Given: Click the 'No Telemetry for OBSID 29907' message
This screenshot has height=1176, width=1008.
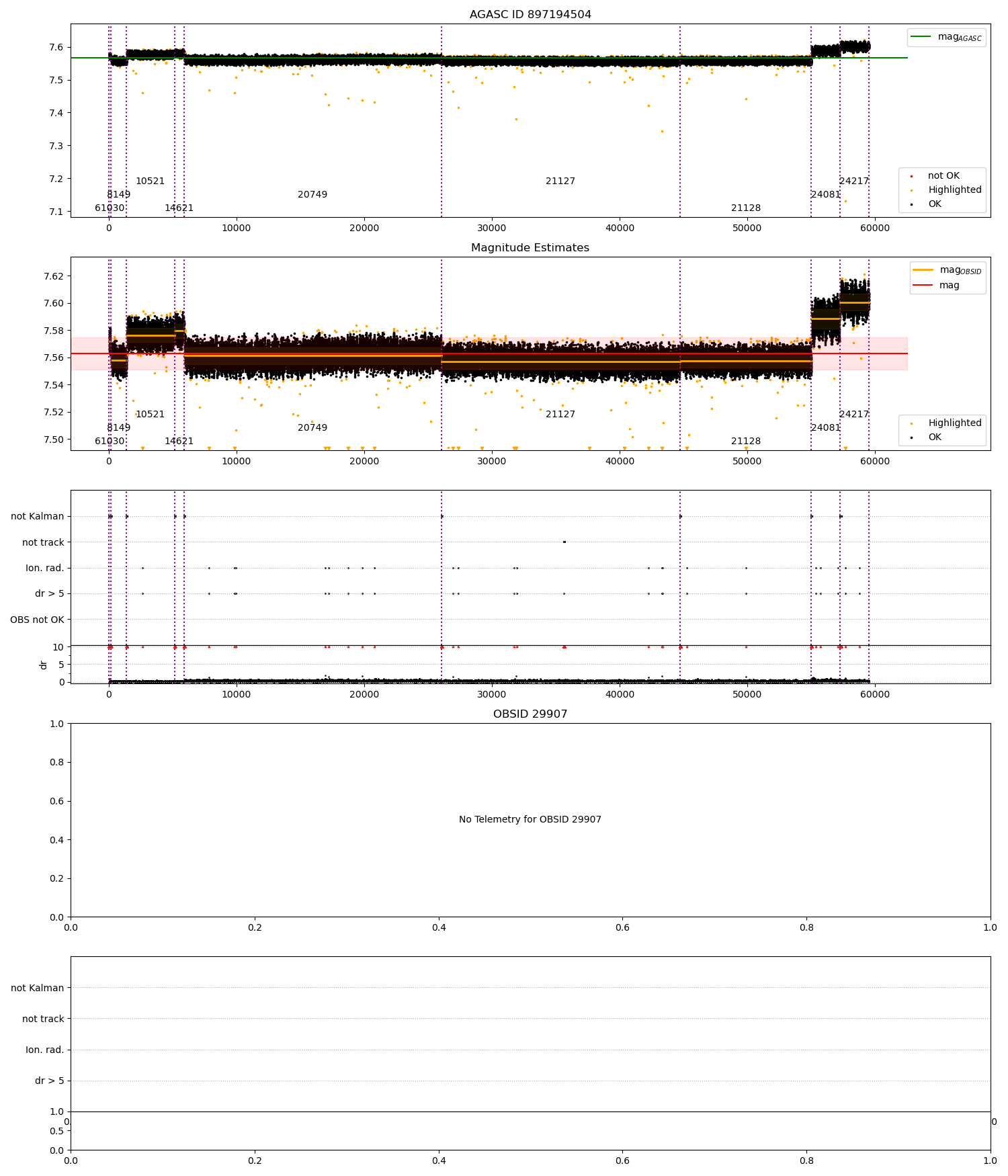Looking at the screenshot, I should tap(530, 820).
